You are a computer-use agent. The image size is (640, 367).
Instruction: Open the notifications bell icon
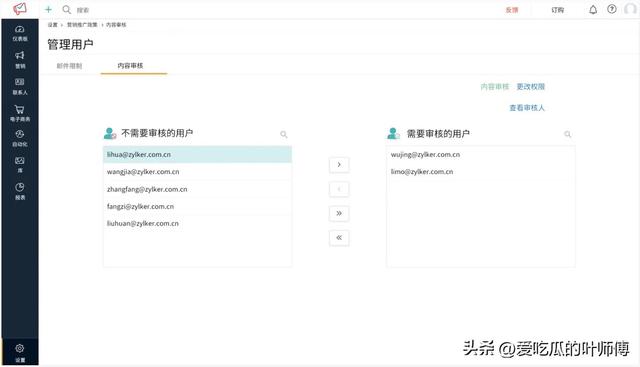point(593,10)
